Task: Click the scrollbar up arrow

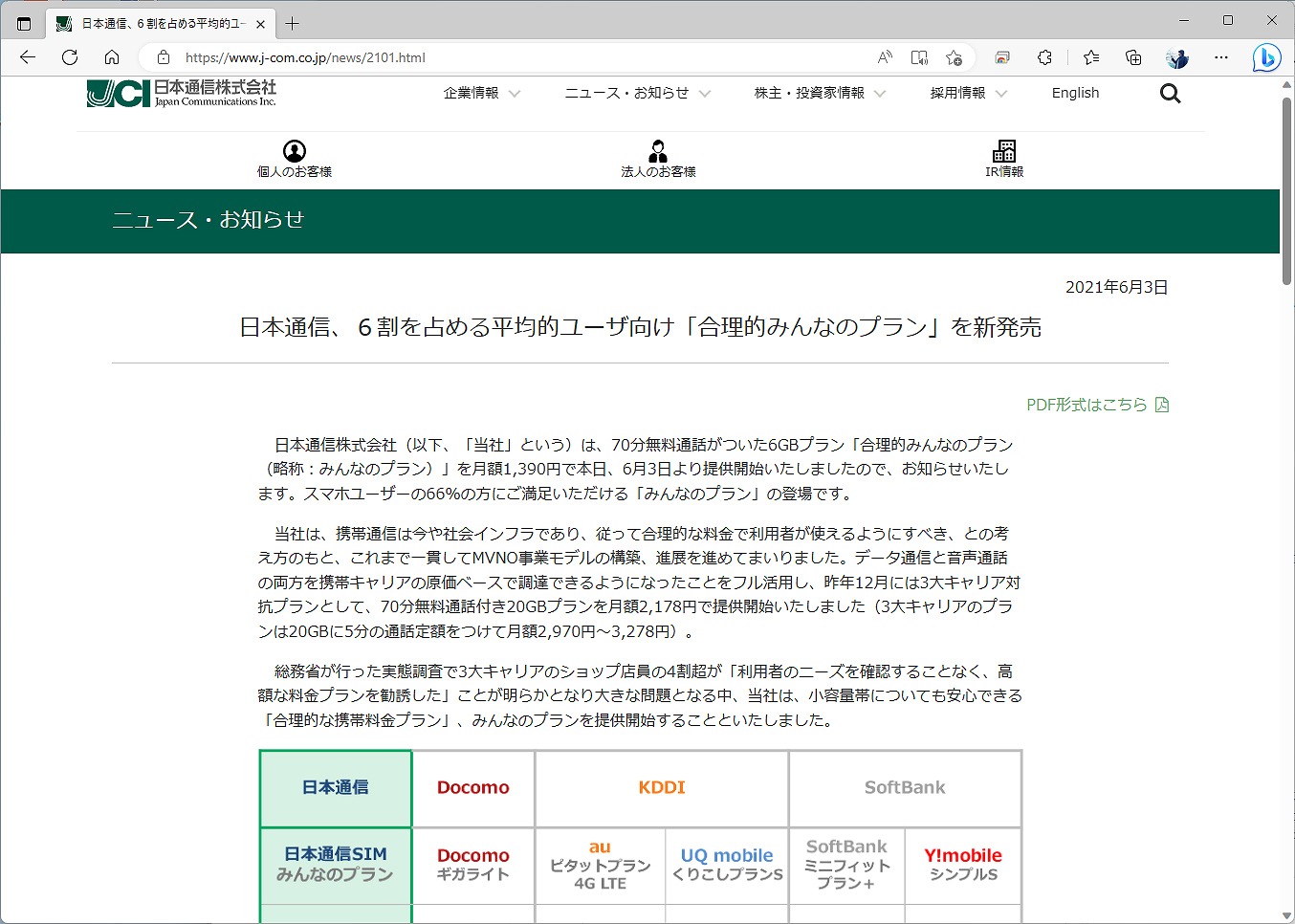Action: click(1287, 84)
